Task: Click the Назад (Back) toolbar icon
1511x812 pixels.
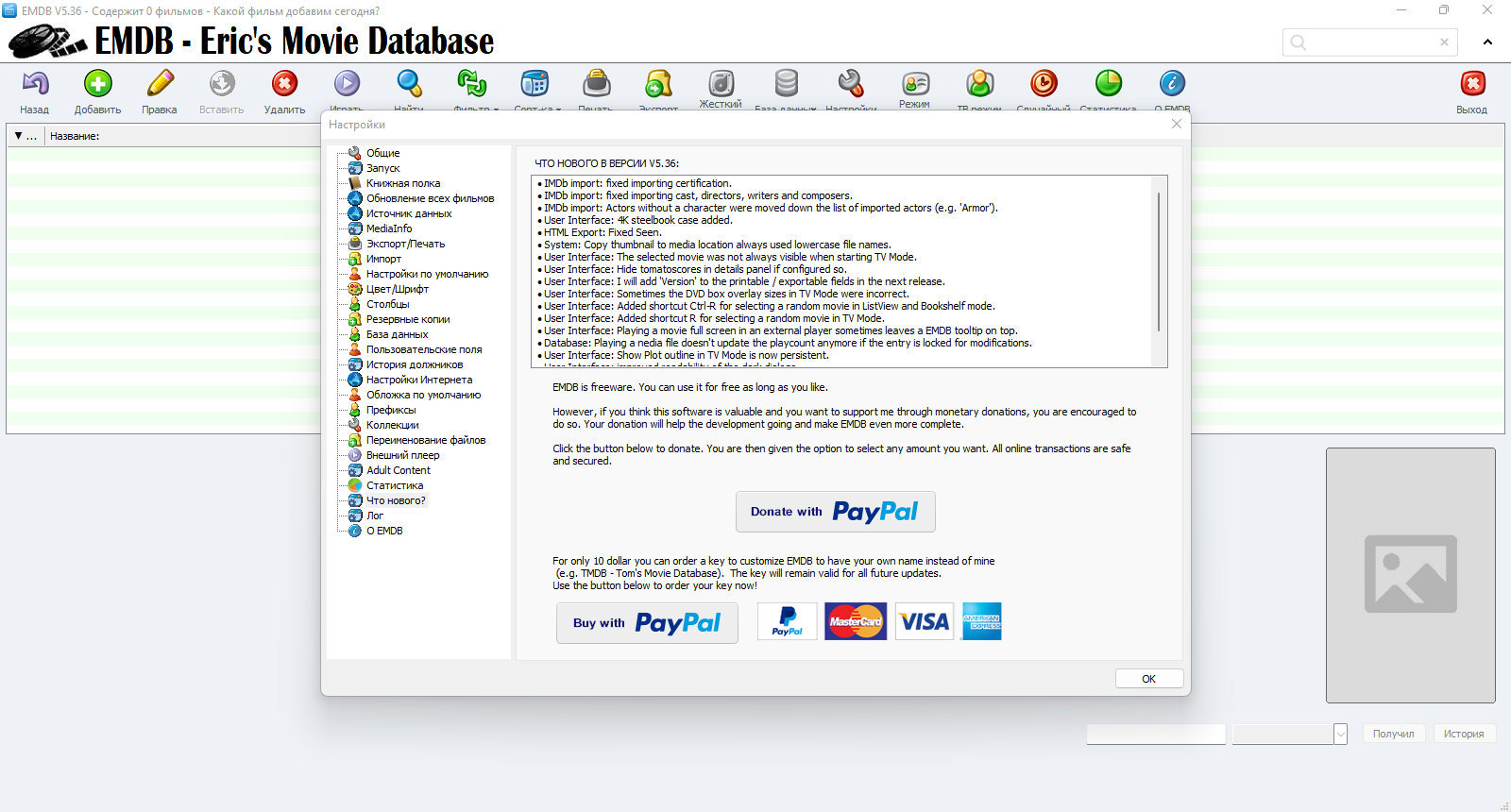Action: tap(35, 84)
